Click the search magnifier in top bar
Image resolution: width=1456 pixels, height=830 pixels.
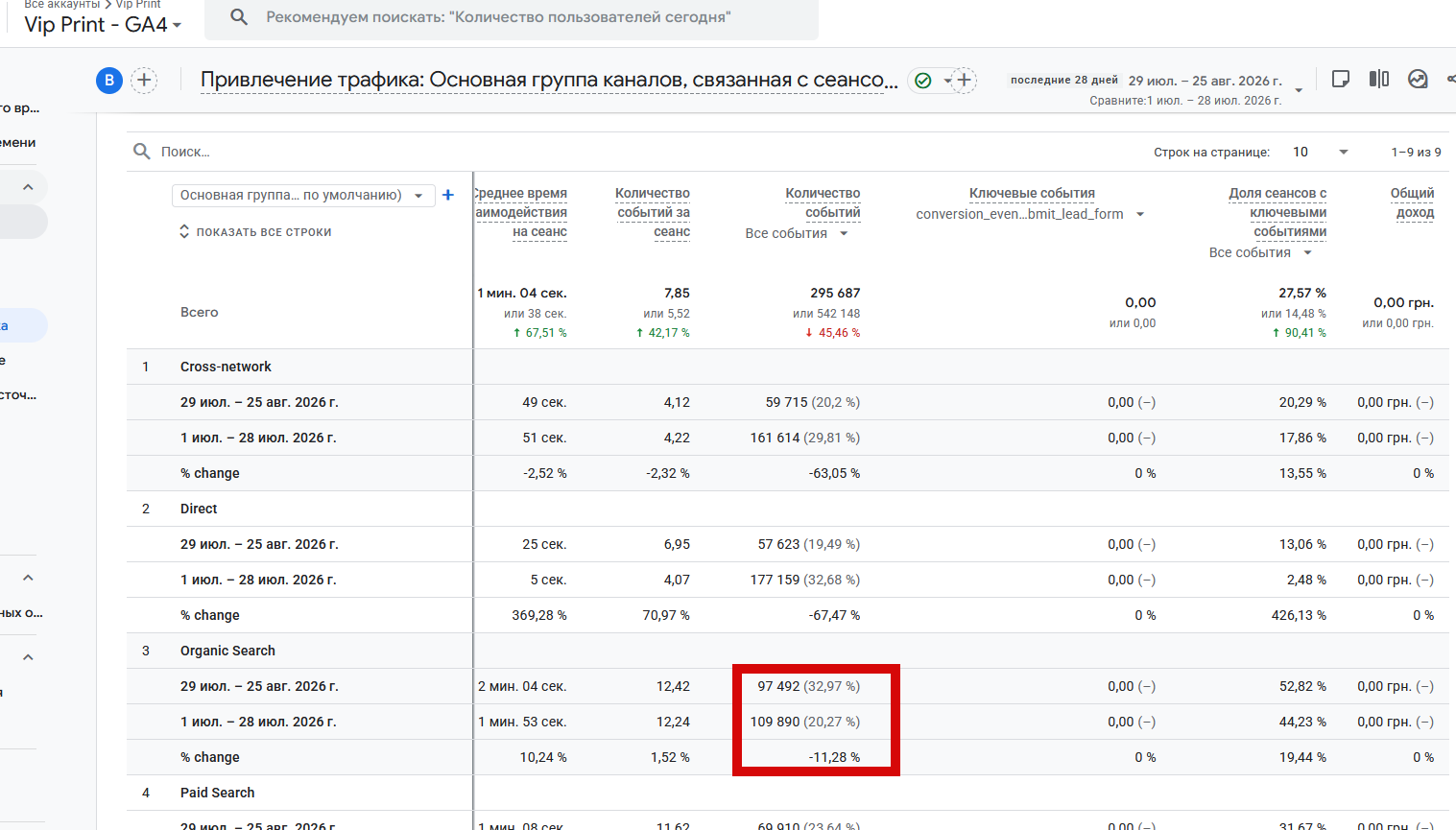point(239,17)
